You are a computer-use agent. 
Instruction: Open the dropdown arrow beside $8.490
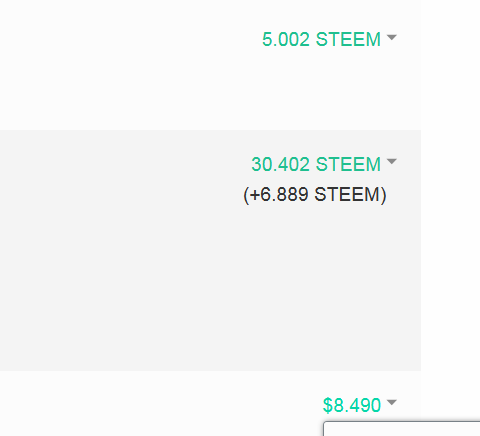(x=392, y=402)
